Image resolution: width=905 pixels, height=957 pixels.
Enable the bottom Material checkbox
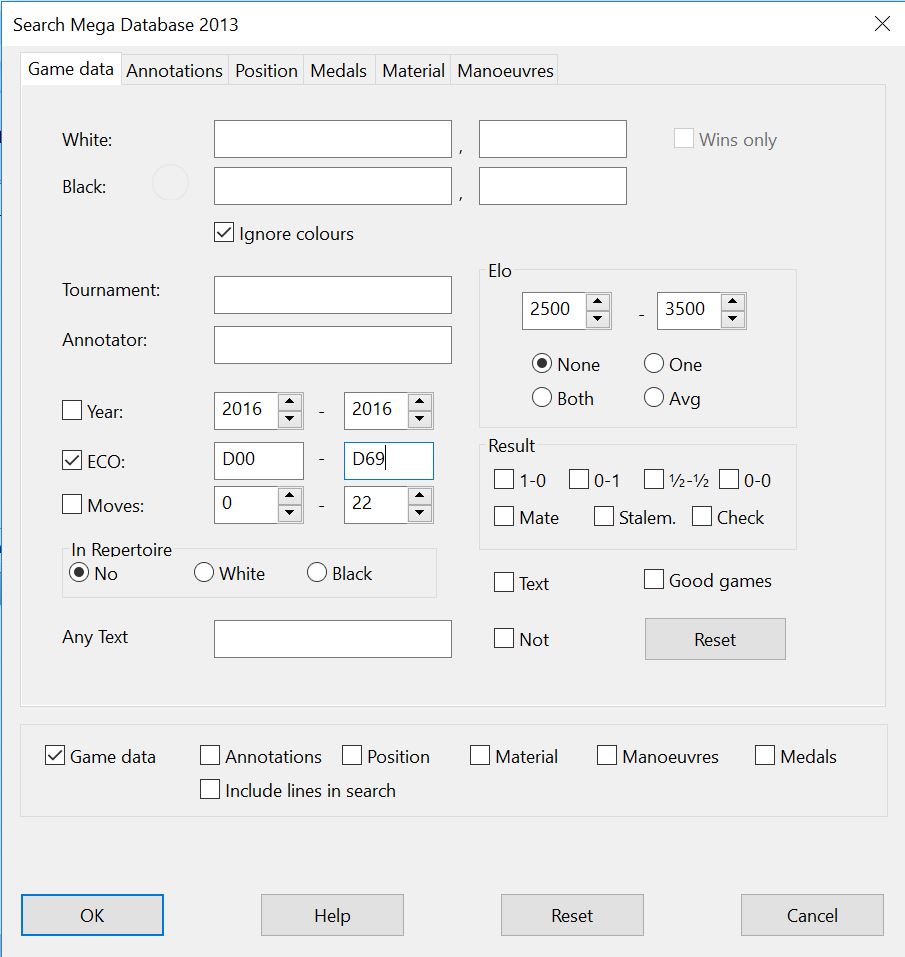(480, 756)
